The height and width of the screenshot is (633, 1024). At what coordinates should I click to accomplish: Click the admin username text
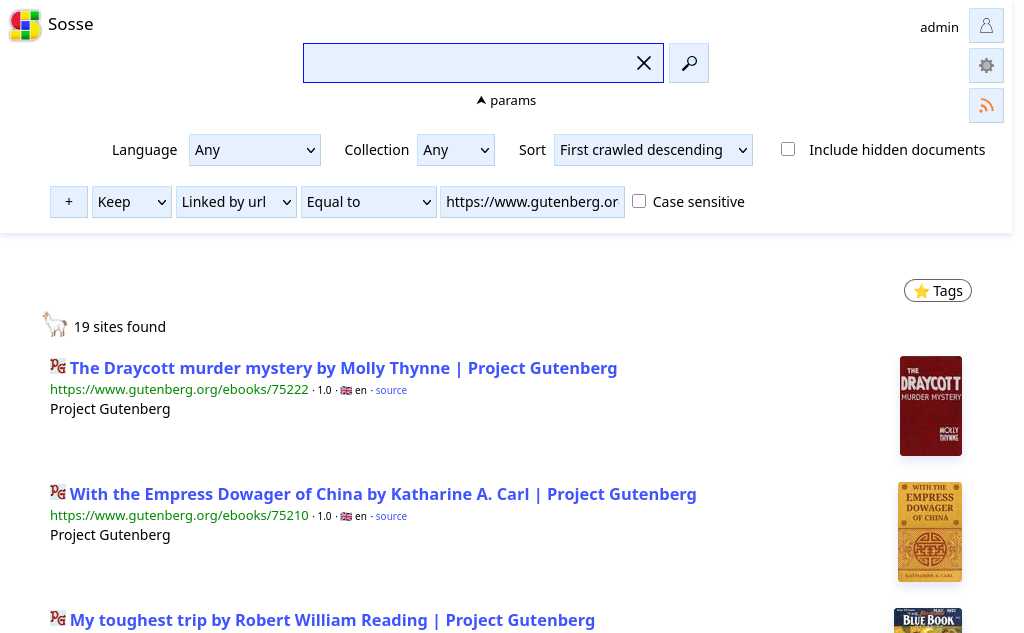coord(939,27)
